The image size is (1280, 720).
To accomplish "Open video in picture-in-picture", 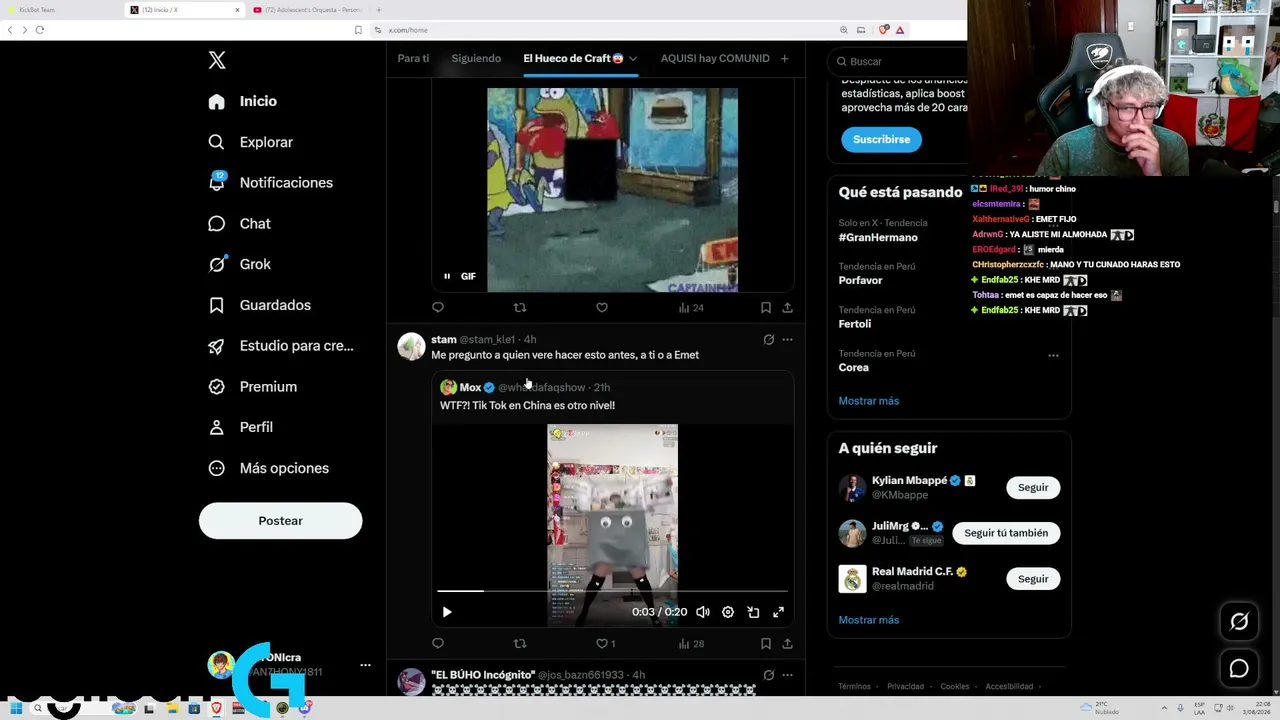I will point(753,612).
